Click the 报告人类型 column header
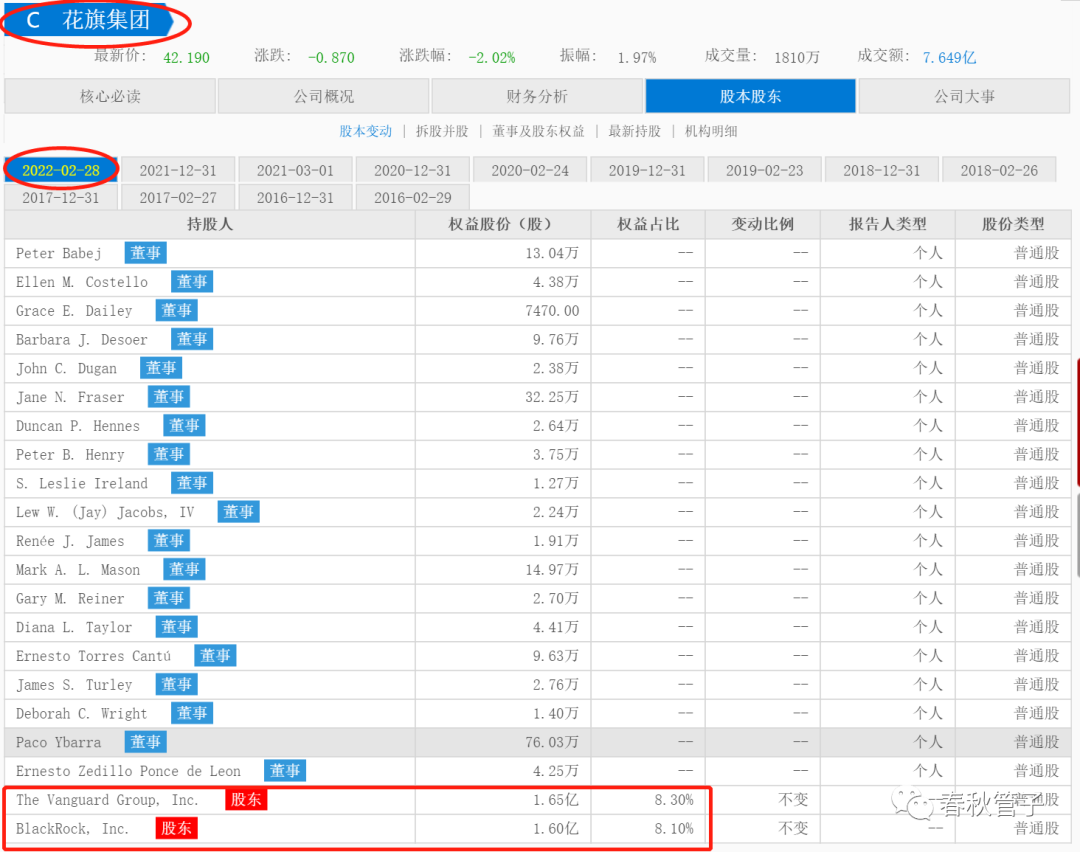1080x852 pixels. (888, 225)
